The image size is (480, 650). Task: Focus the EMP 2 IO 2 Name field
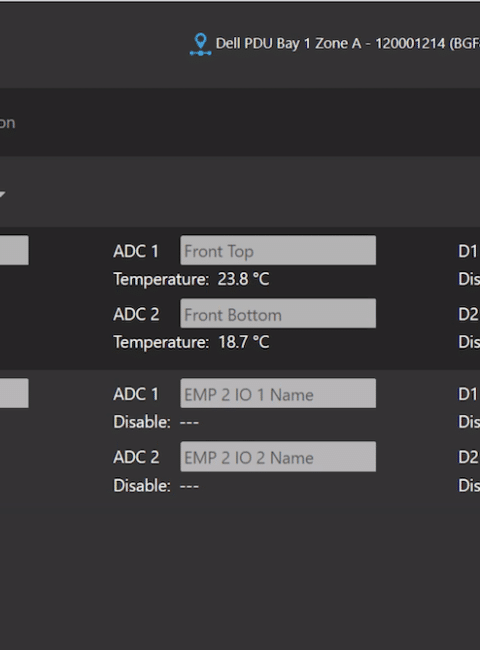[x=278, y=456]
